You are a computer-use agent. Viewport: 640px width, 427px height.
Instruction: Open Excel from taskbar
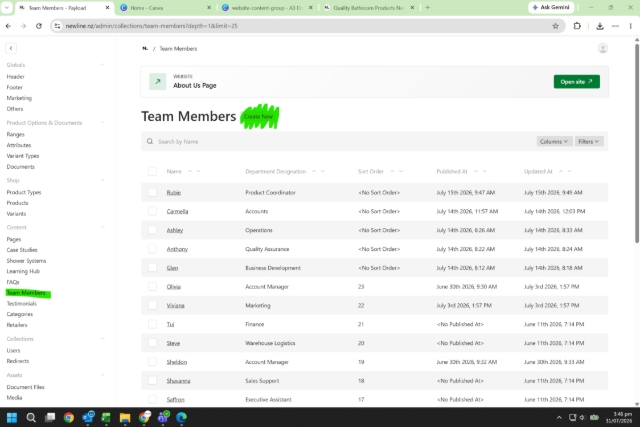106,417
